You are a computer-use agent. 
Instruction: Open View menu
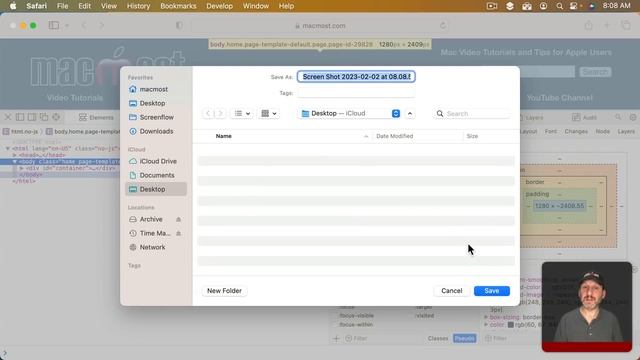click(109, 6)
